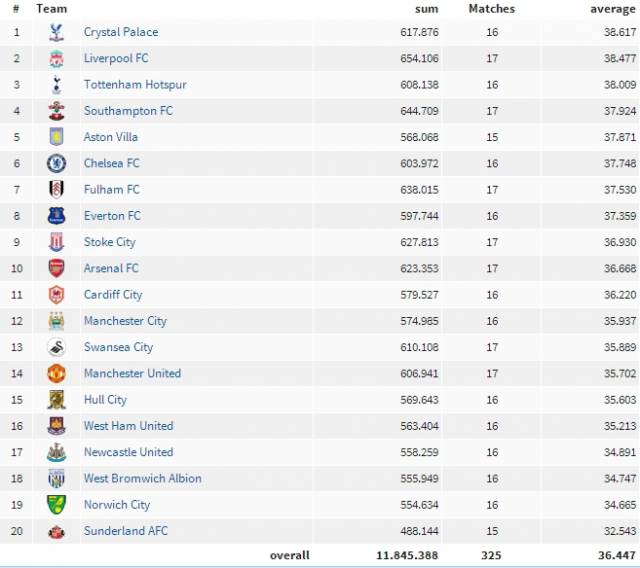Image resolution: width=640 pixels, height=568 pixels.
Task: Open the West Bromwich Albion link
Action: coord(142,478)
